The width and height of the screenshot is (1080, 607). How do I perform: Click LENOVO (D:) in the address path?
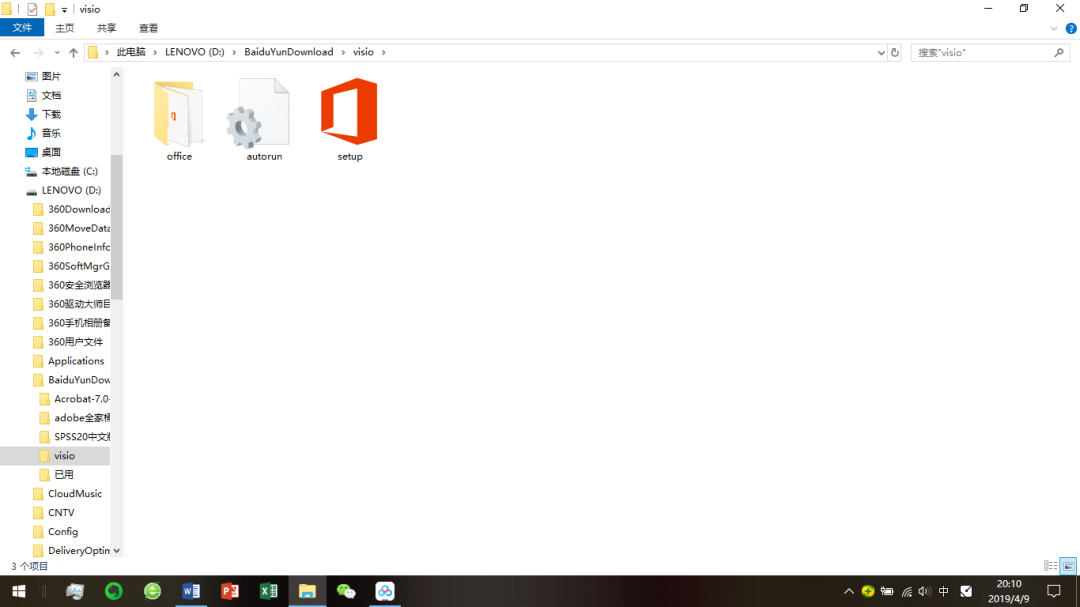point(194,52)
